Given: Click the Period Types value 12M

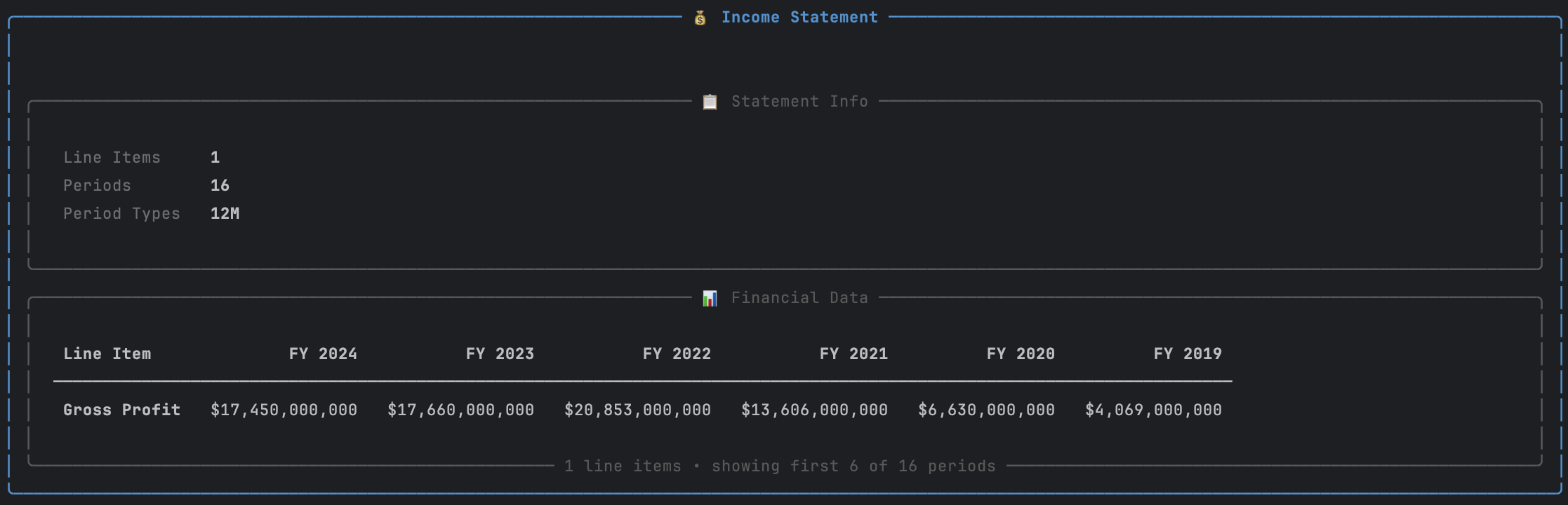Looking at the screenshot, I should click(x=225, y=214).
